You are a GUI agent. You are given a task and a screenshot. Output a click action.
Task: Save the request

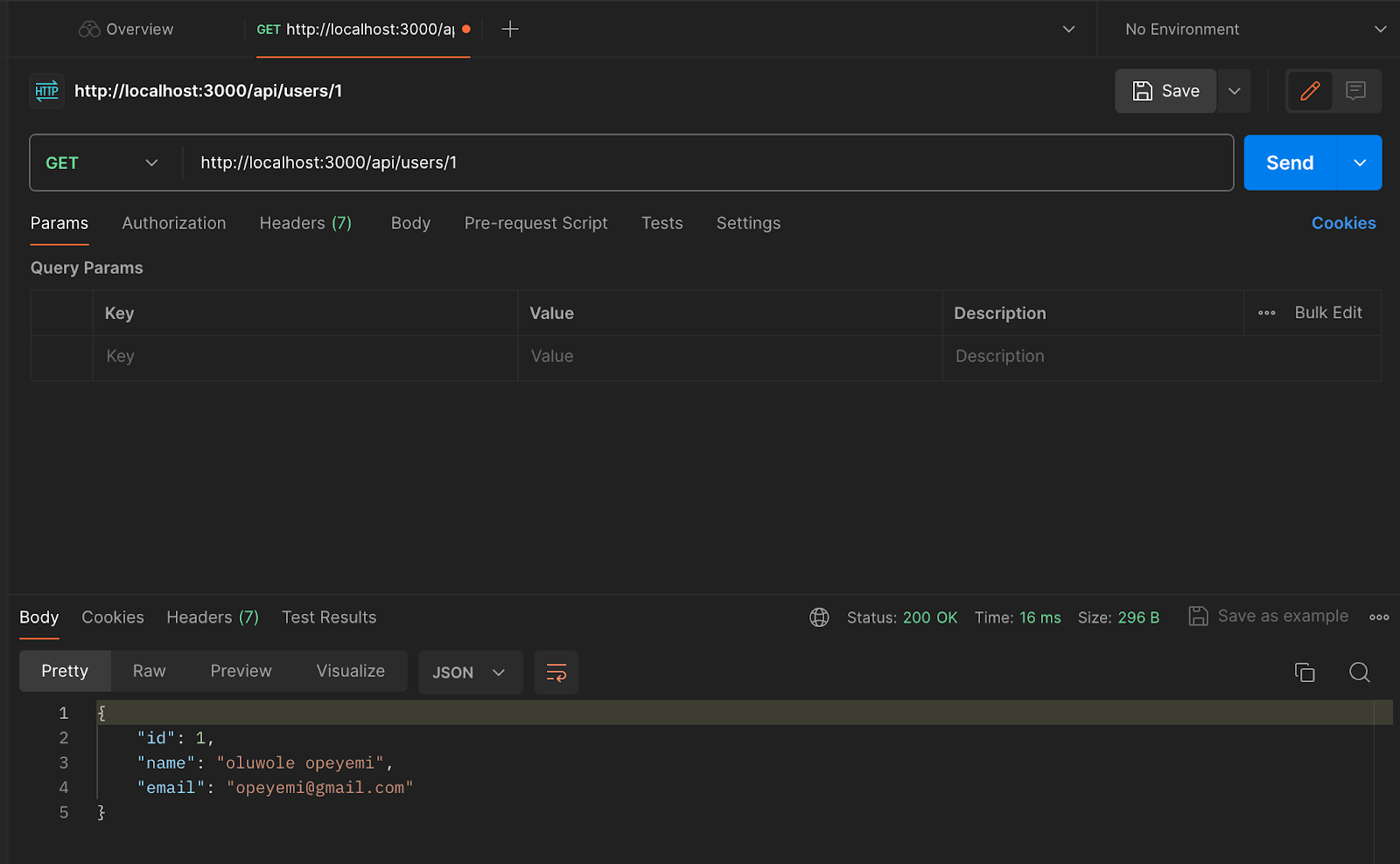tap(1165, 91)
